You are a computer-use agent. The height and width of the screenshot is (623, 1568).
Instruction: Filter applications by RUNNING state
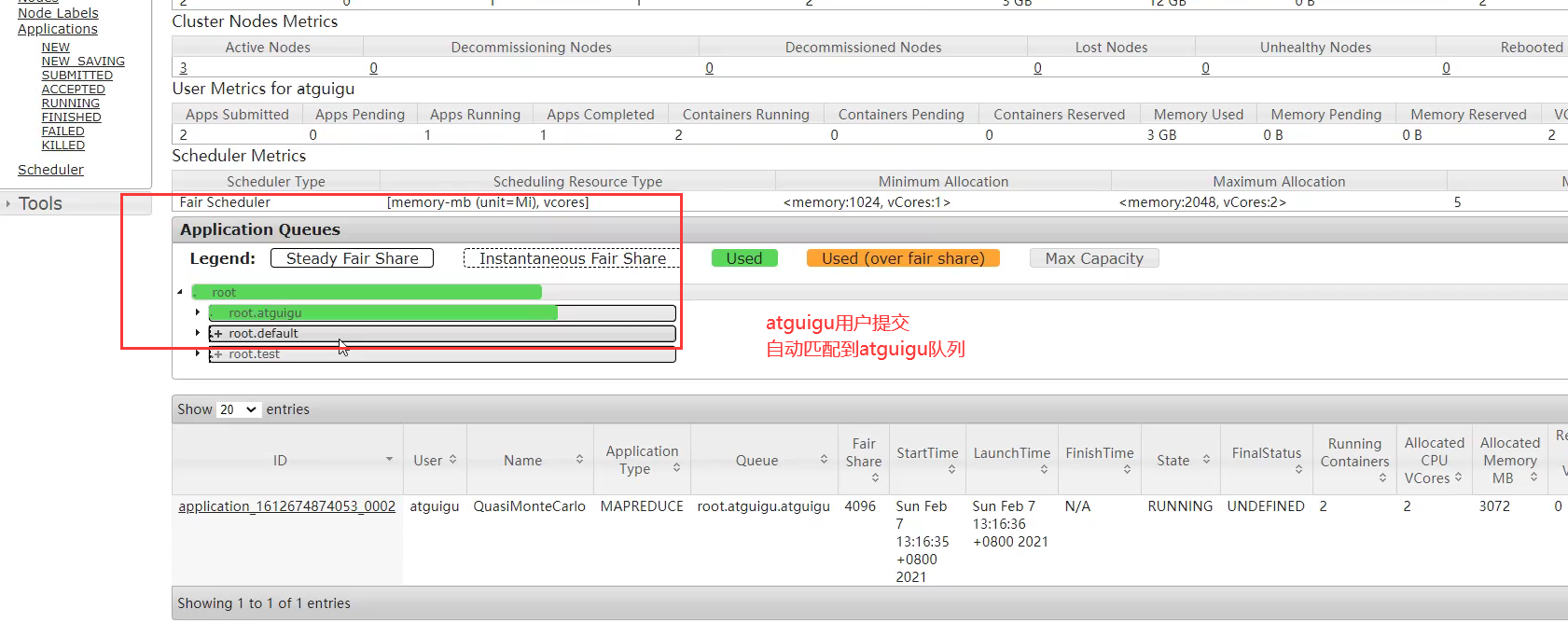(70, 104)
